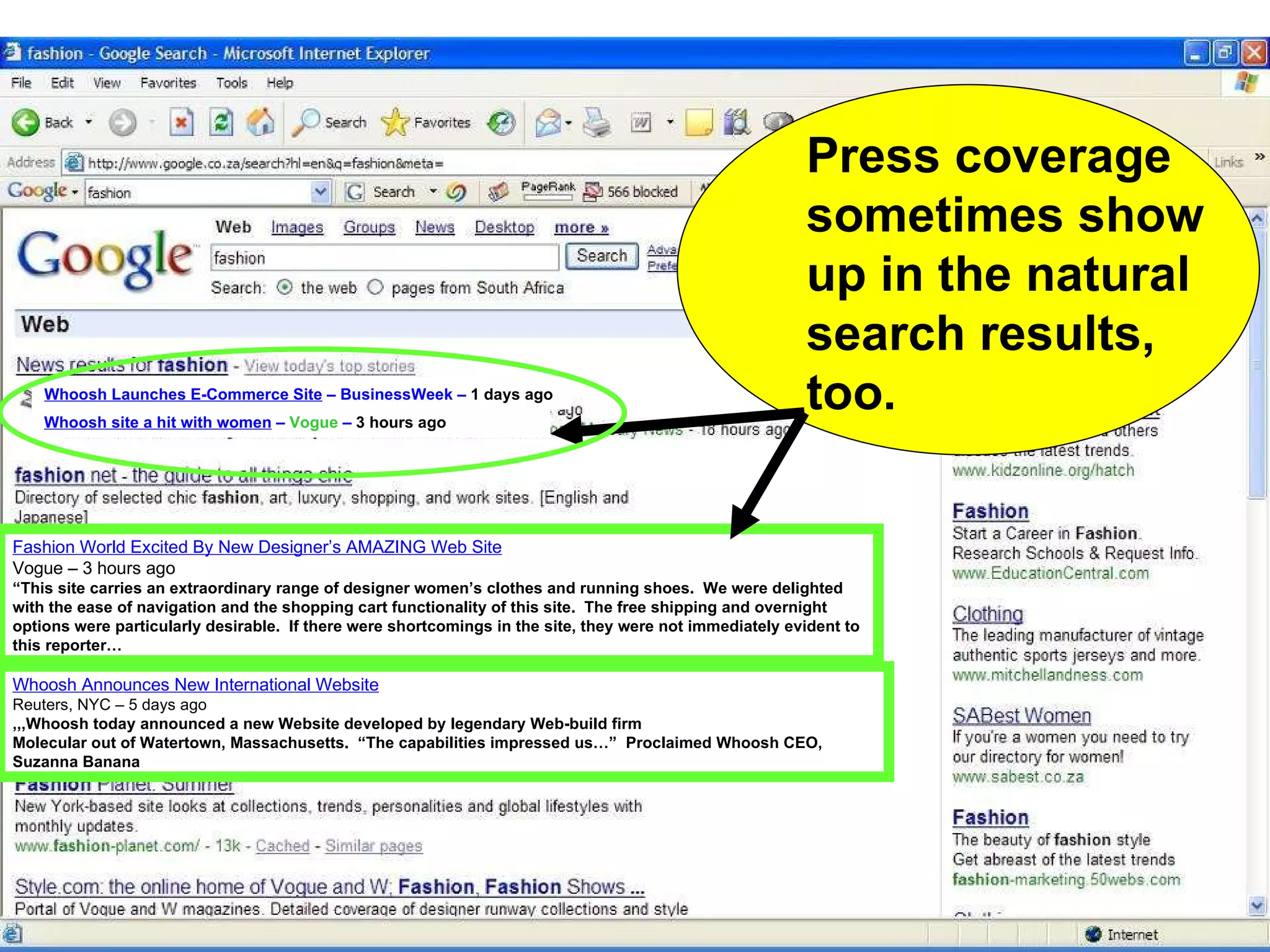Click the Google toolbar G Search icon
Image resolution: width=1270 pixels, height=952 pixels.
coord(355,192)
